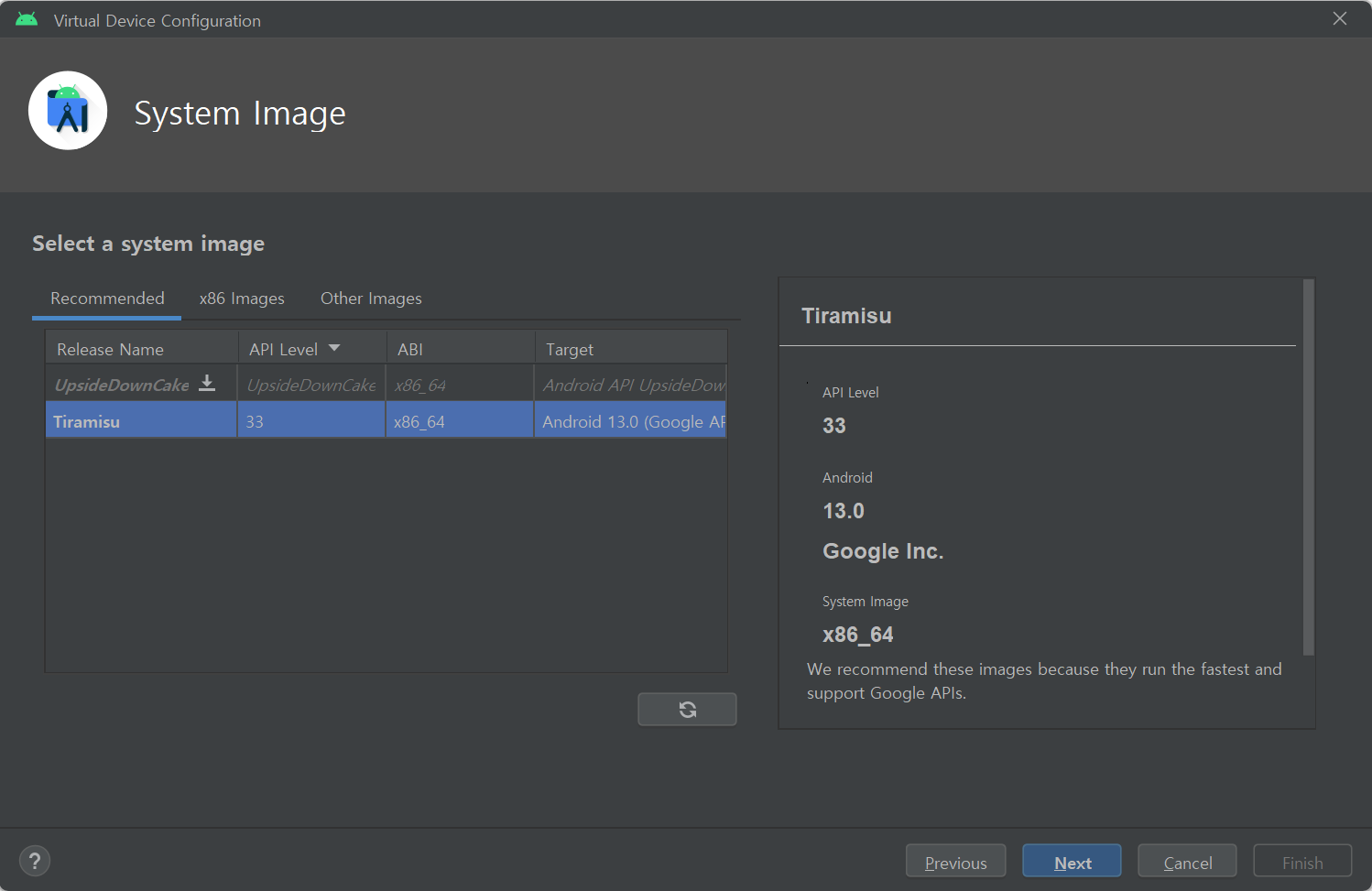Click the 33 API level value in details

click(834, 426)
